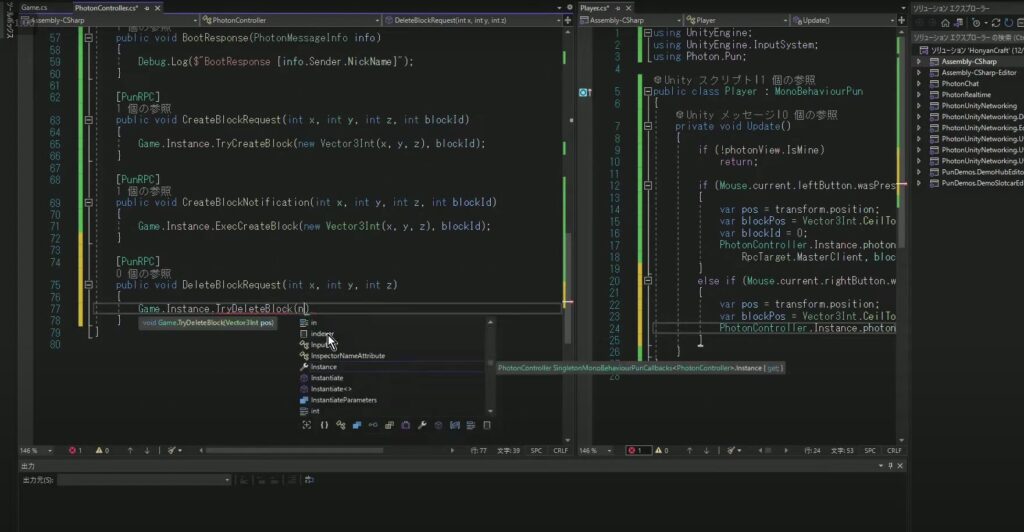This screenshot has width=1024, height=532.
Task: Open the Output source dropdown
Action: (144, 480)
